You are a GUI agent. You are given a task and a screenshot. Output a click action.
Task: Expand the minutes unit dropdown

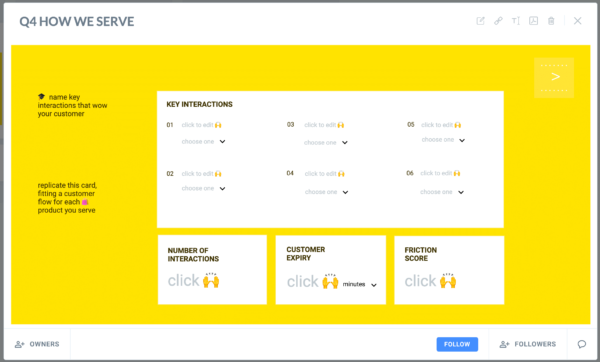[360, 284]
